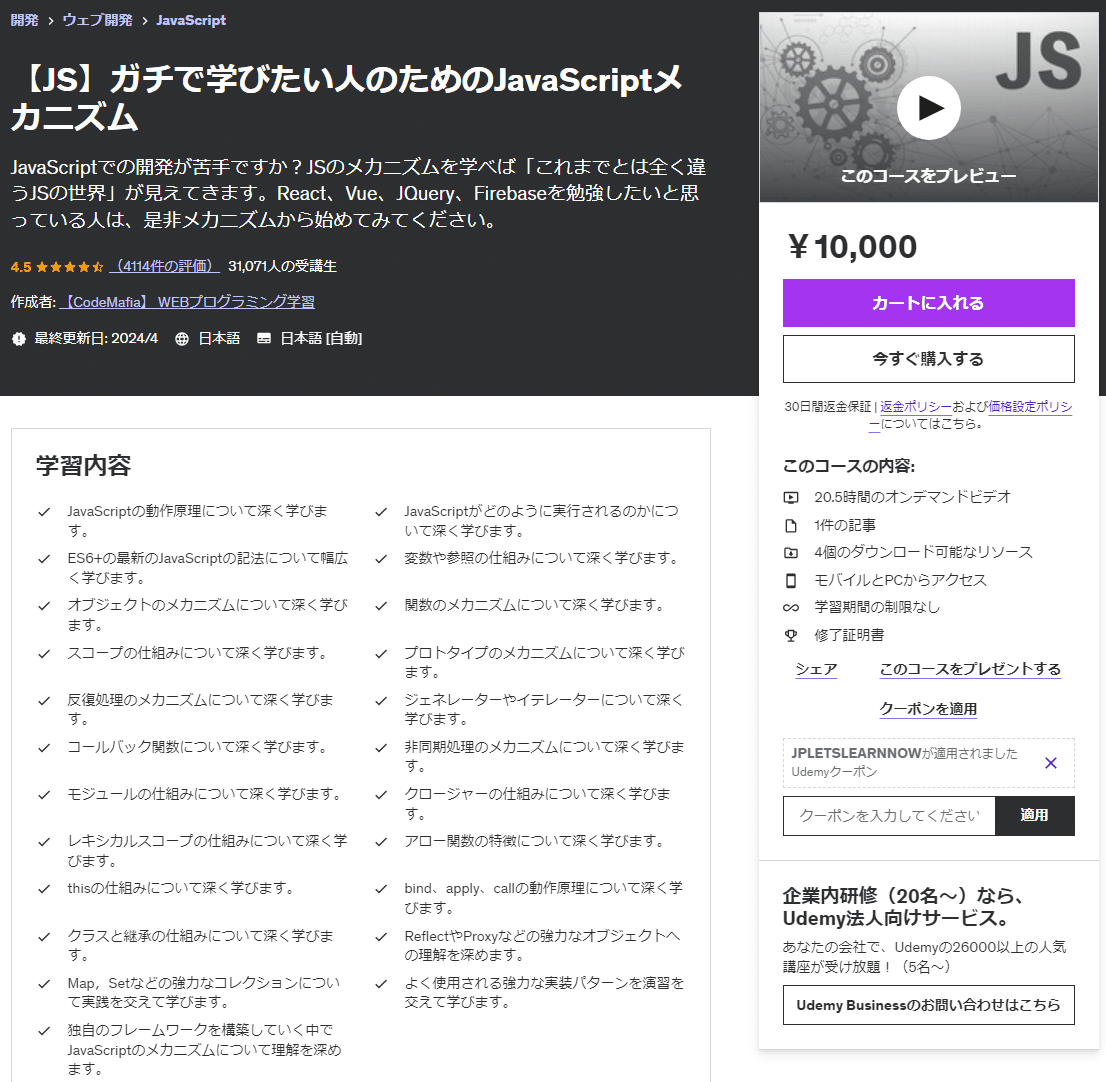Open the CodeMafia instructor link
Viewport: 1106px width, 1082px height.
pos(187,302)
